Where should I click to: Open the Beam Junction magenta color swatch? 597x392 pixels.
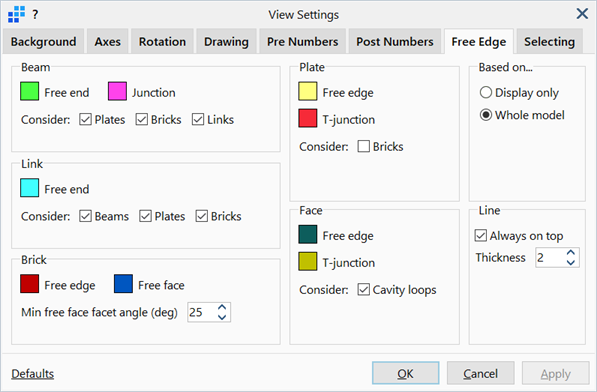point(117,91)
